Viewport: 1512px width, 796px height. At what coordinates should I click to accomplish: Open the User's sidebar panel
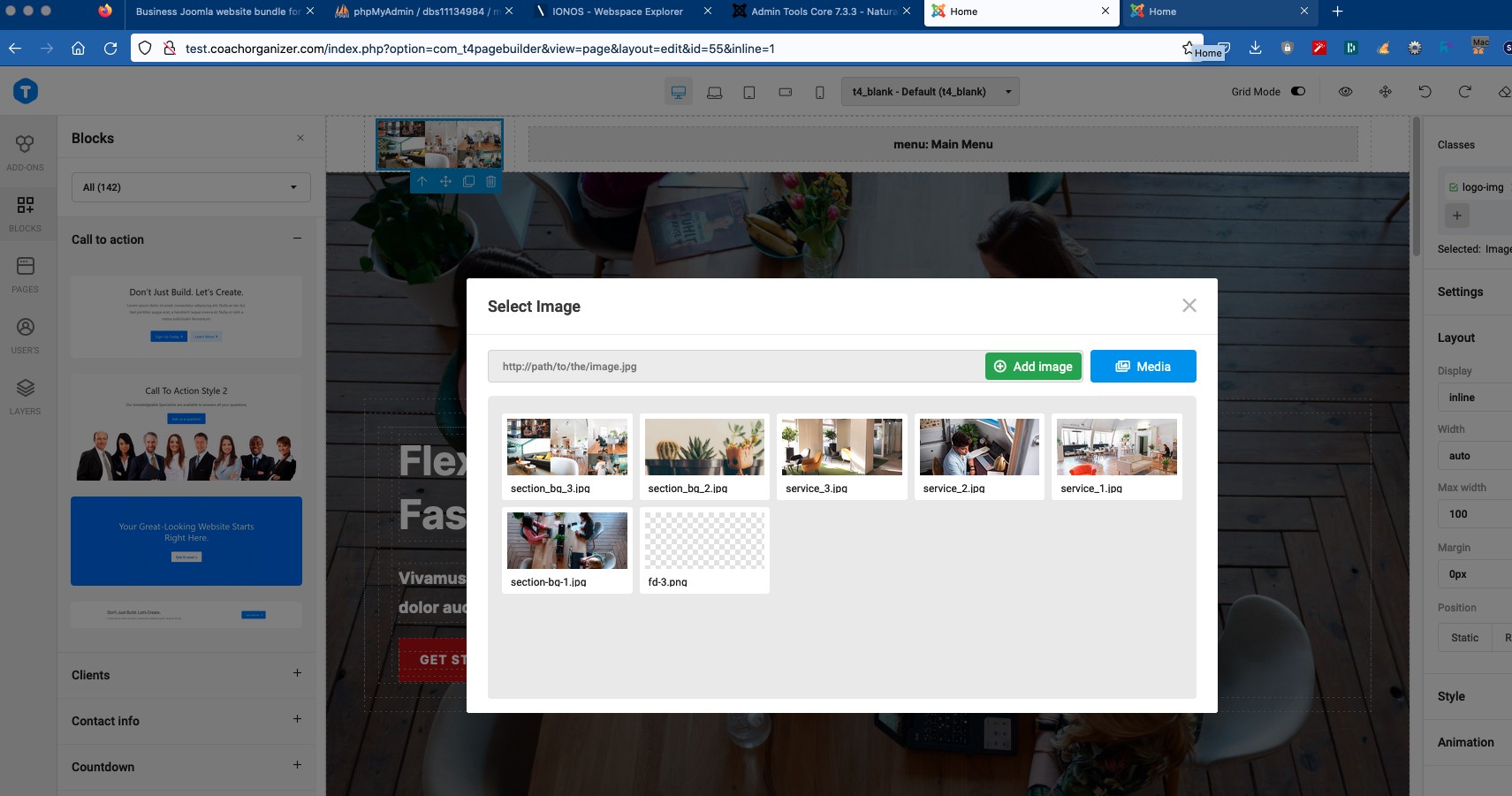25,335
